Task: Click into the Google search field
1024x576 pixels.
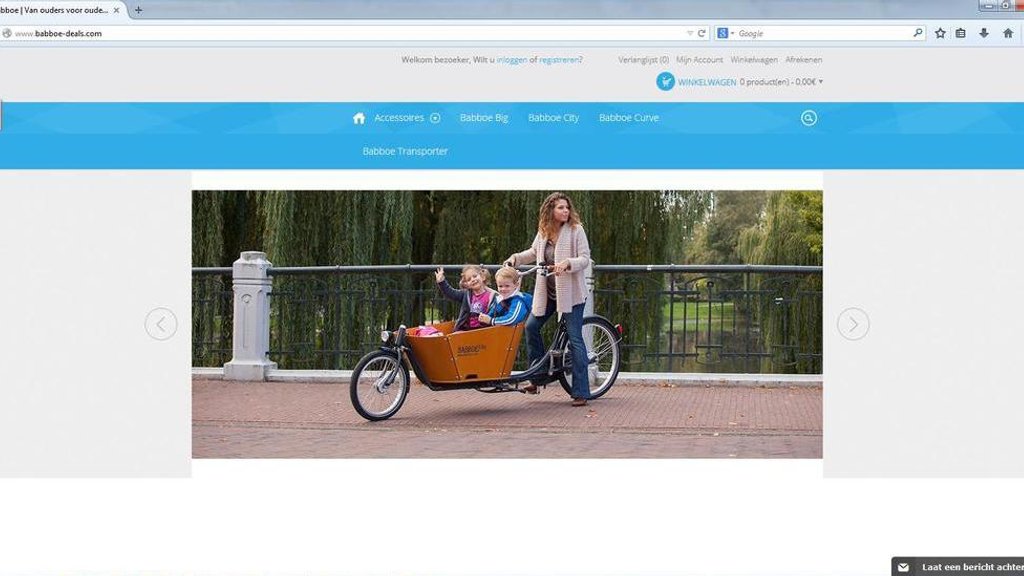Action: [820, 33]
